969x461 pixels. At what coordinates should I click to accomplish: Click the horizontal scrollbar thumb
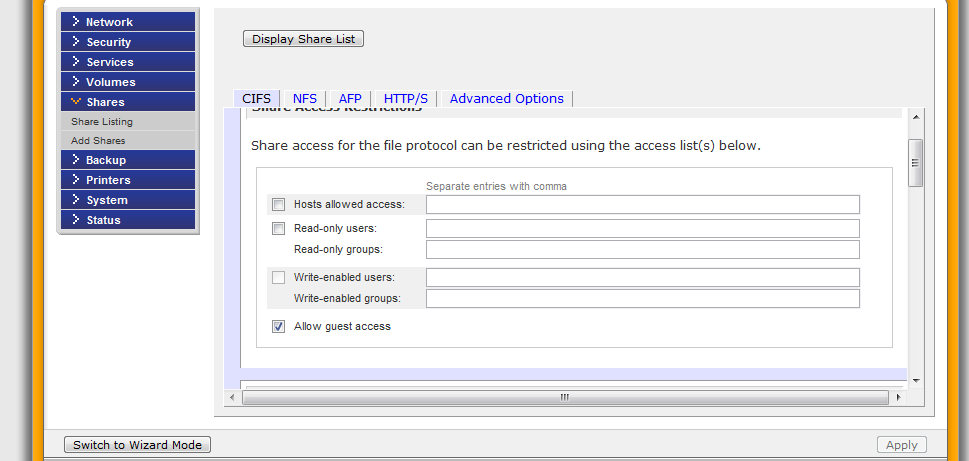564,397
